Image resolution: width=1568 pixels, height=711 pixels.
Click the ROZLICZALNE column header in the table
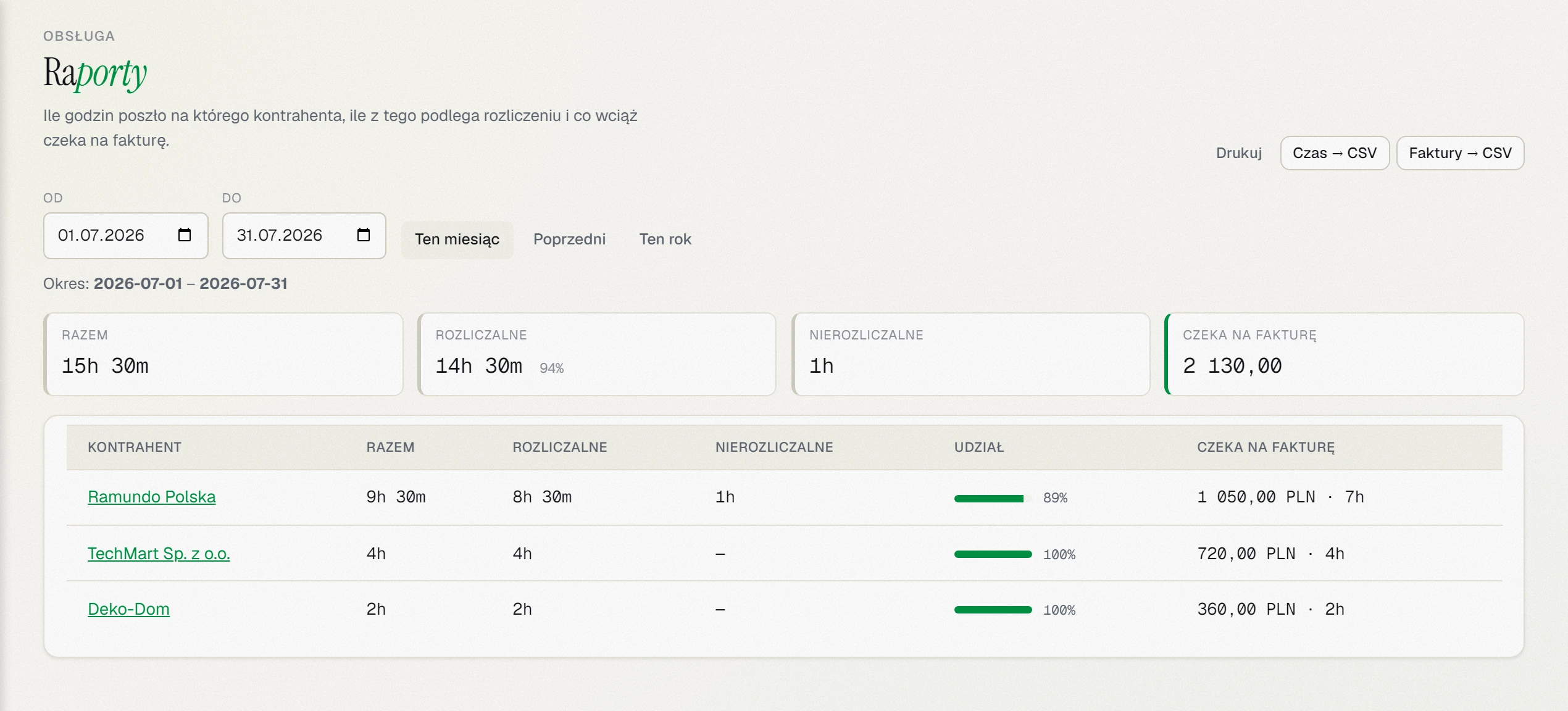(560, 447)
